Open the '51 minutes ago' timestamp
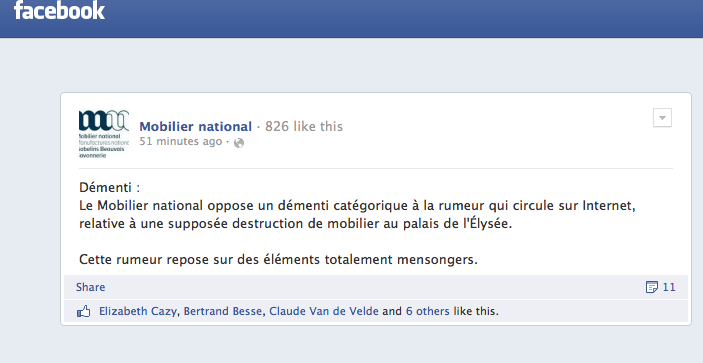 [181, 141]
